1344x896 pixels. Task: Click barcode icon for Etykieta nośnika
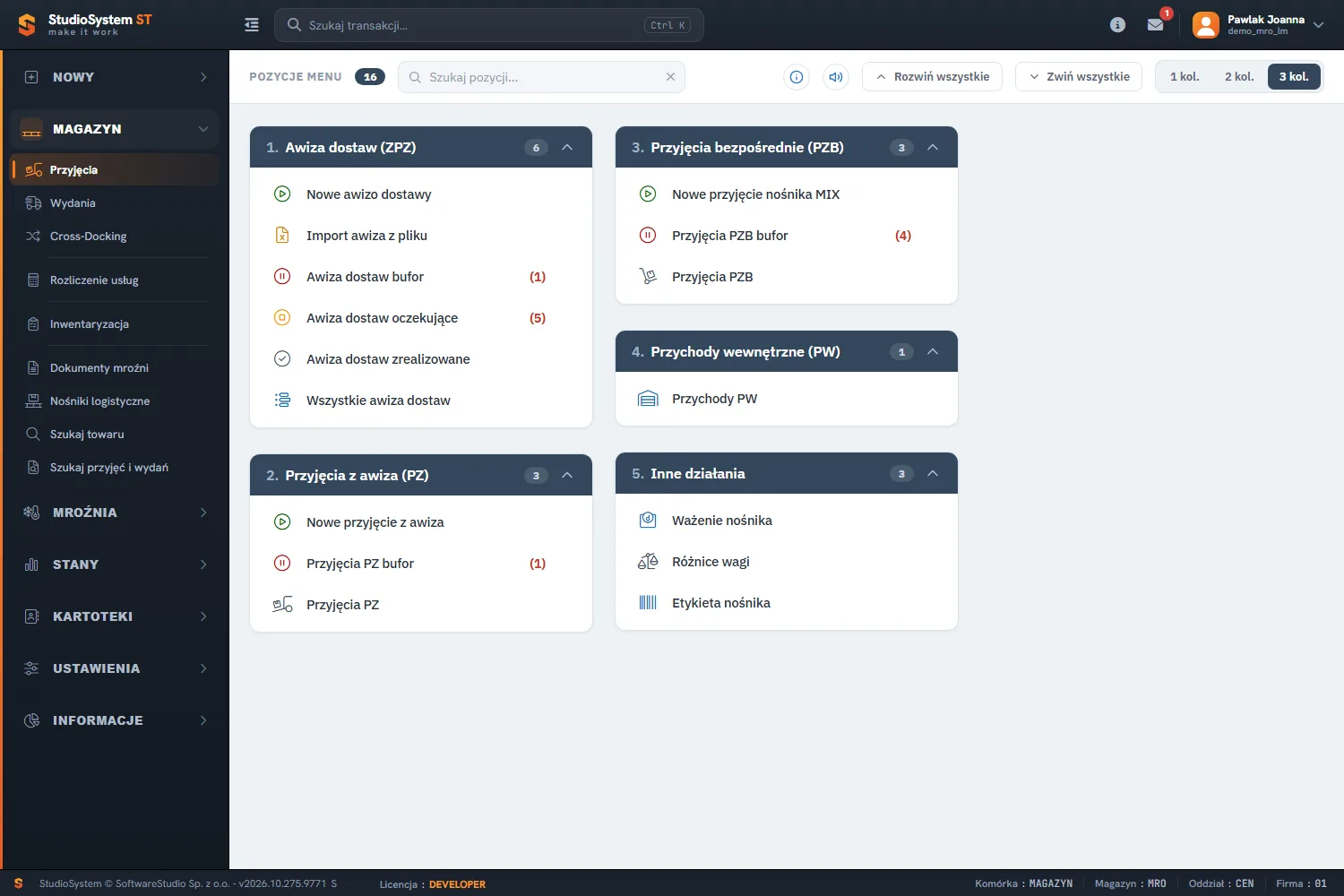[648, 603]
